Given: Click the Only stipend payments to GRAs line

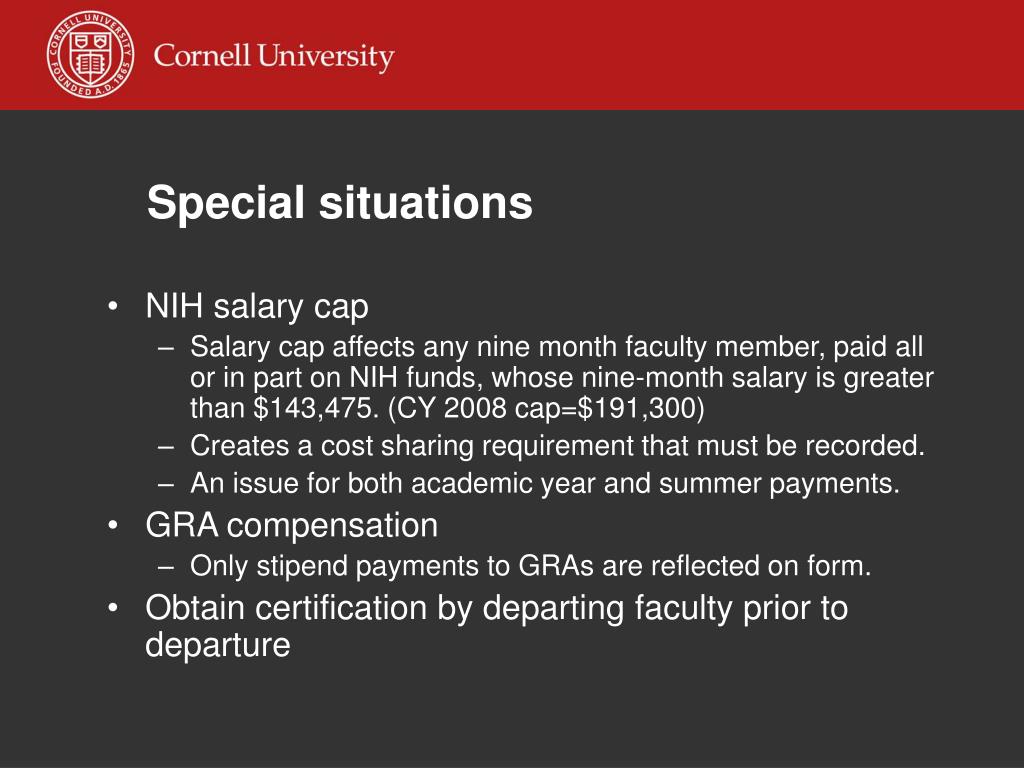Looking at the screenshot, I should point(530,566).
